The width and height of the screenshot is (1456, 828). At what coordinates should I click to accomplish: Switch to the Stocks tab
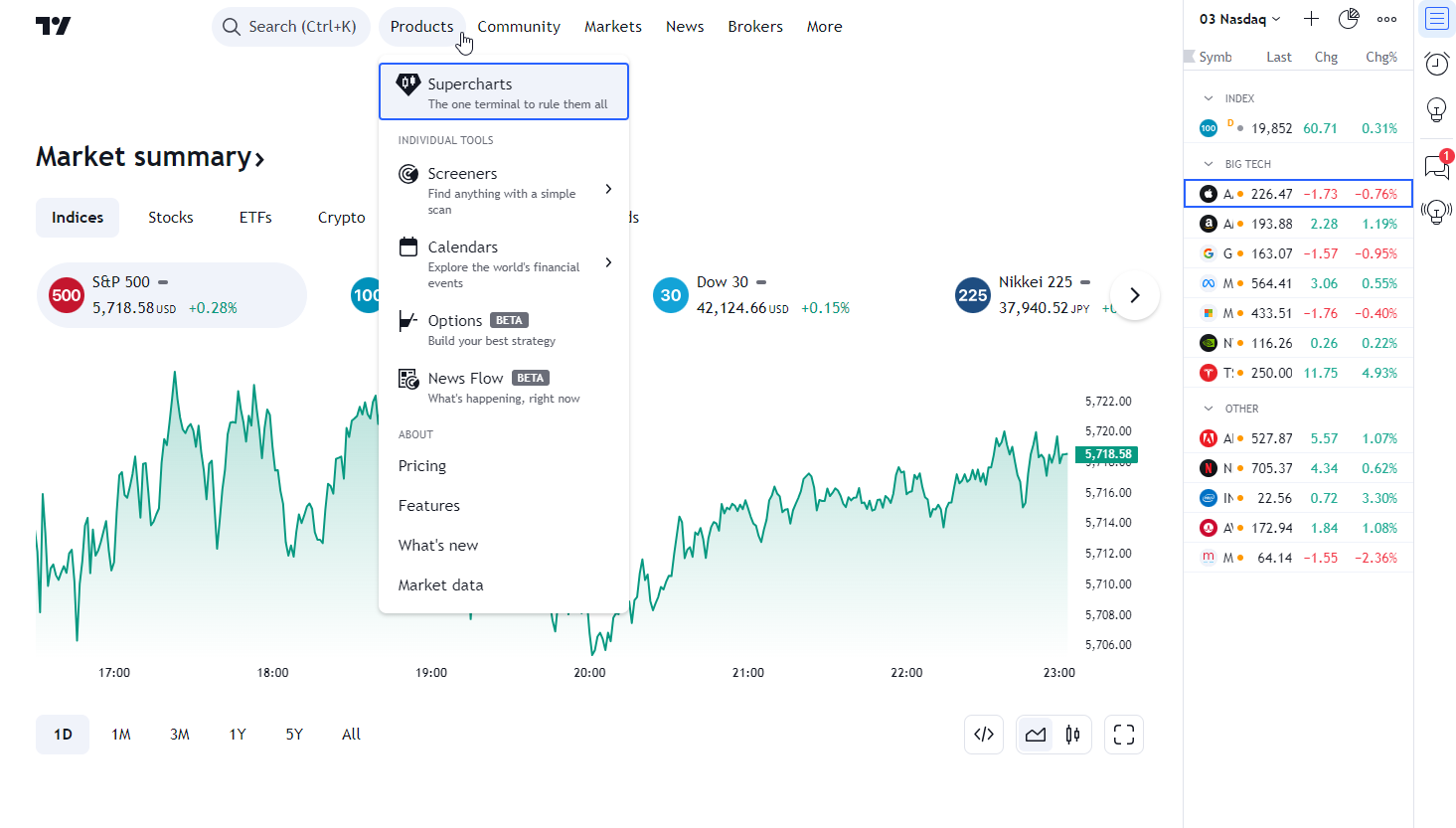click(170, 217)
